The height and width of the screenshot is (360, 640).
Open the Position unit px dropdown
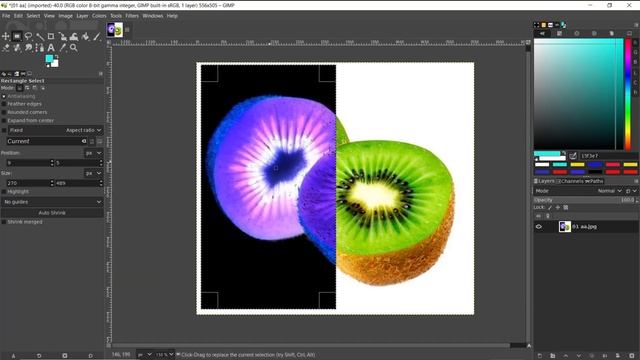coord(93,153)
